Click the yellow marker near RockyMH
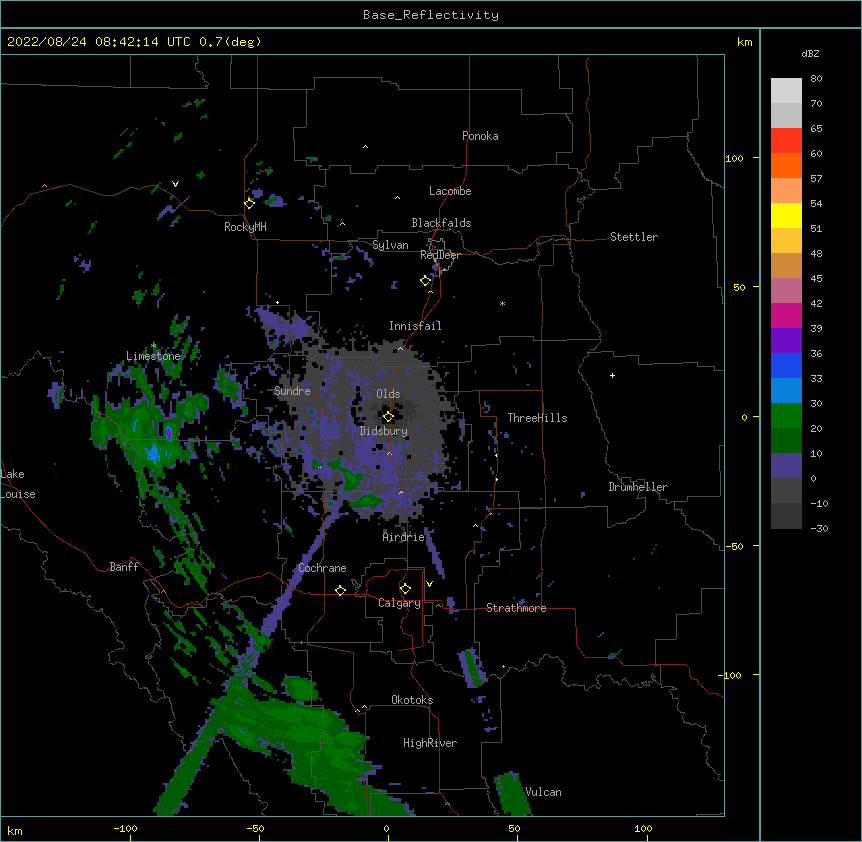 [x=250, y=203]
